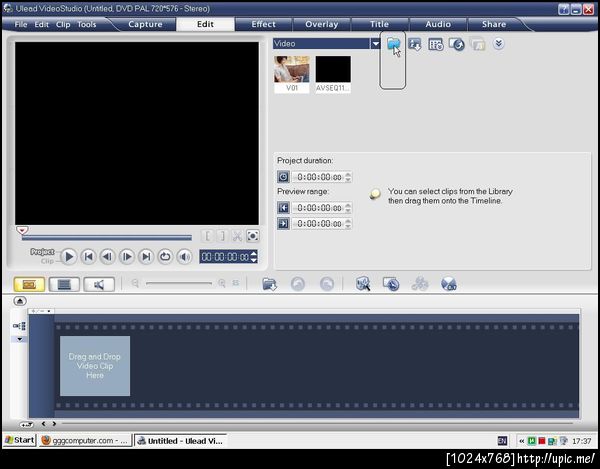The width and height of the screenshot is (600, 469).
Task: Adjust the Project duration time stepper
Action: [348, 177]
